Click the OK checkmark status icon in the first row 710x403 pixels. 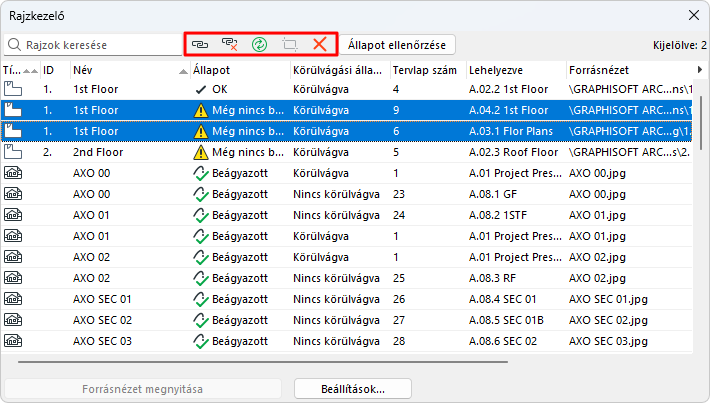(x=201, y=90)
